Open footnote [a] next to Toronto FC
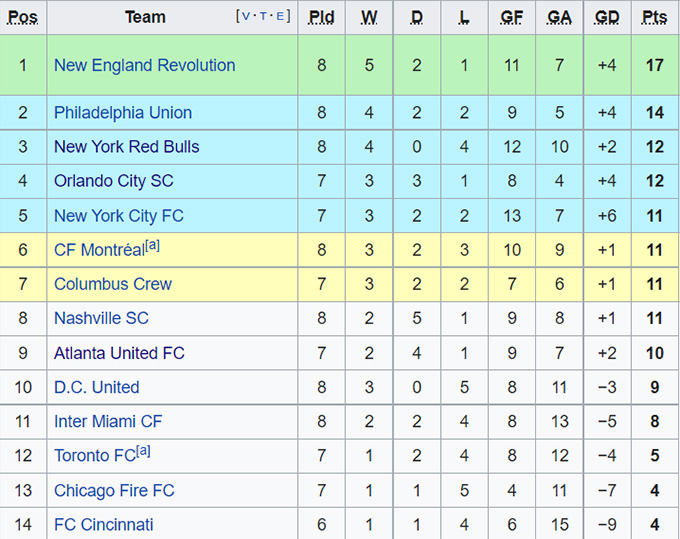Viewport: 680px width, 539px height. pos(143,452)
